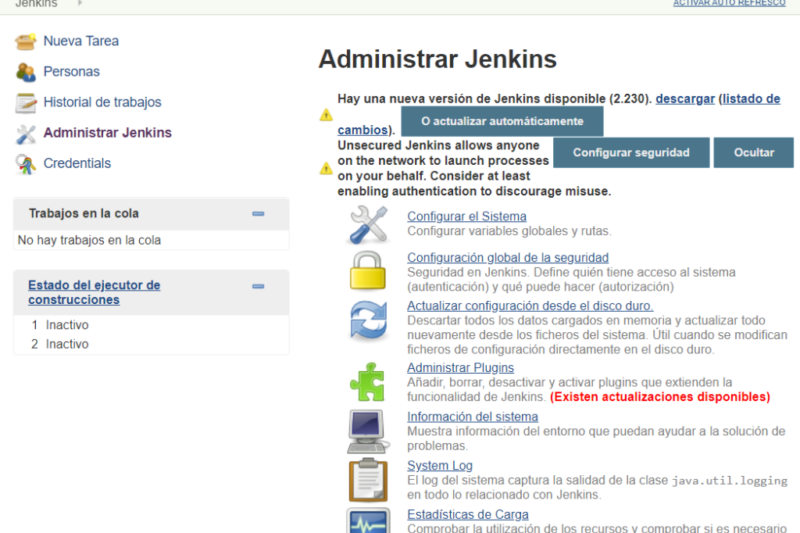Click the blue reload arrows icon
Image resolution: width=800 pixels, height=533 pixels.
click(x=368, y=320)
